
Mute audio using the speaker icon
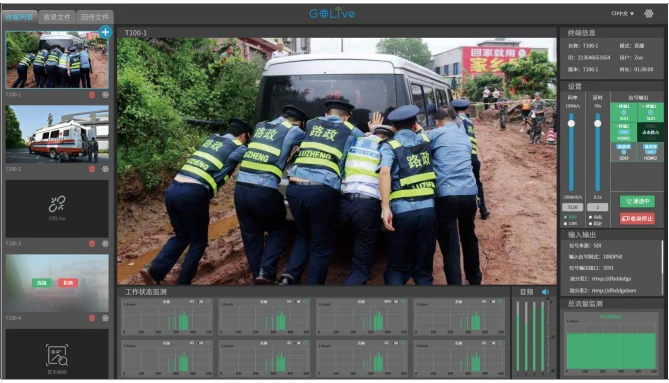pyautogui.click(x=545, y=292)
